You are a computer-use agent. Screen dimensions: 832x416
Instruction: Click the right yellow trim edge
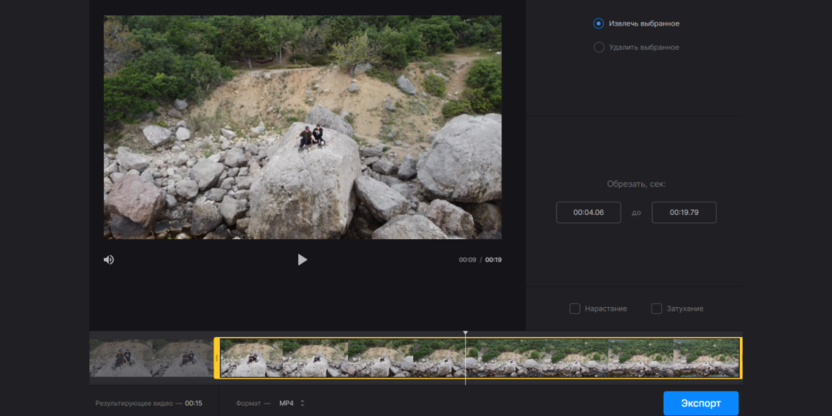click(x=740, y=358)
